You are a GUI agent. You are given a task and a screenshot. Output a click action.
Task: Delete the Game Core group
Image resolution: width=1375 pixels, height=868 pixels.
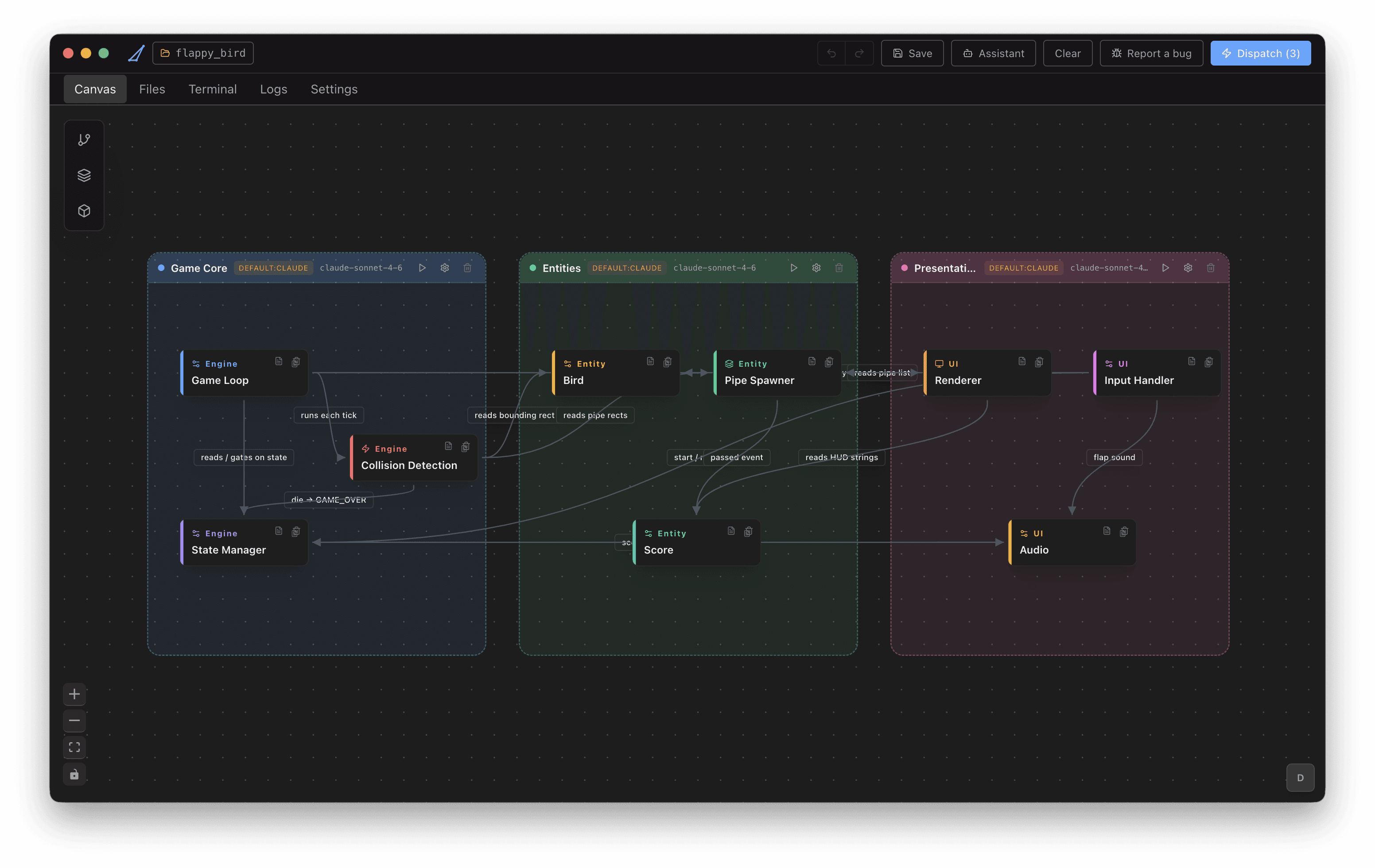pyautogui.click(x=468, y=267)
